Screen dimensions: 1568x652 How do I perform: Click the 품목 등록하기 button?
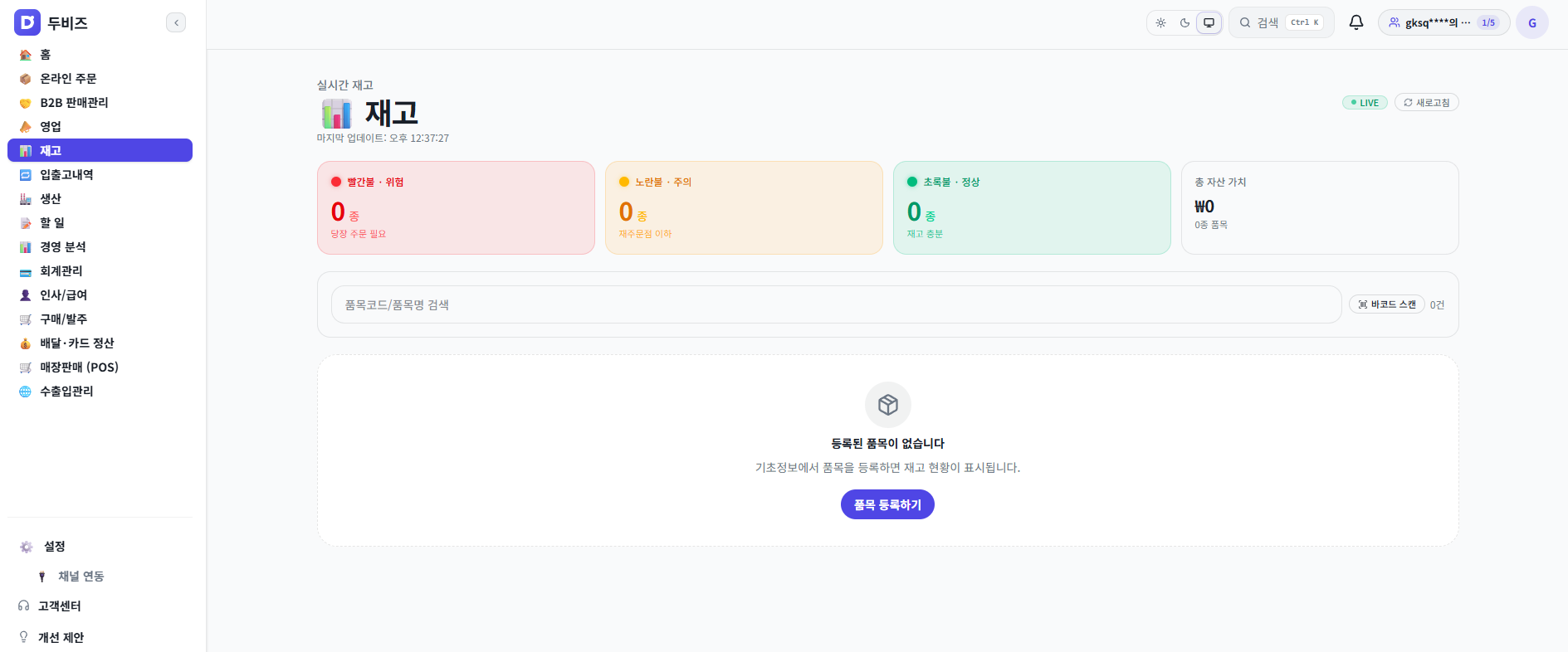[x=887, y=504]
